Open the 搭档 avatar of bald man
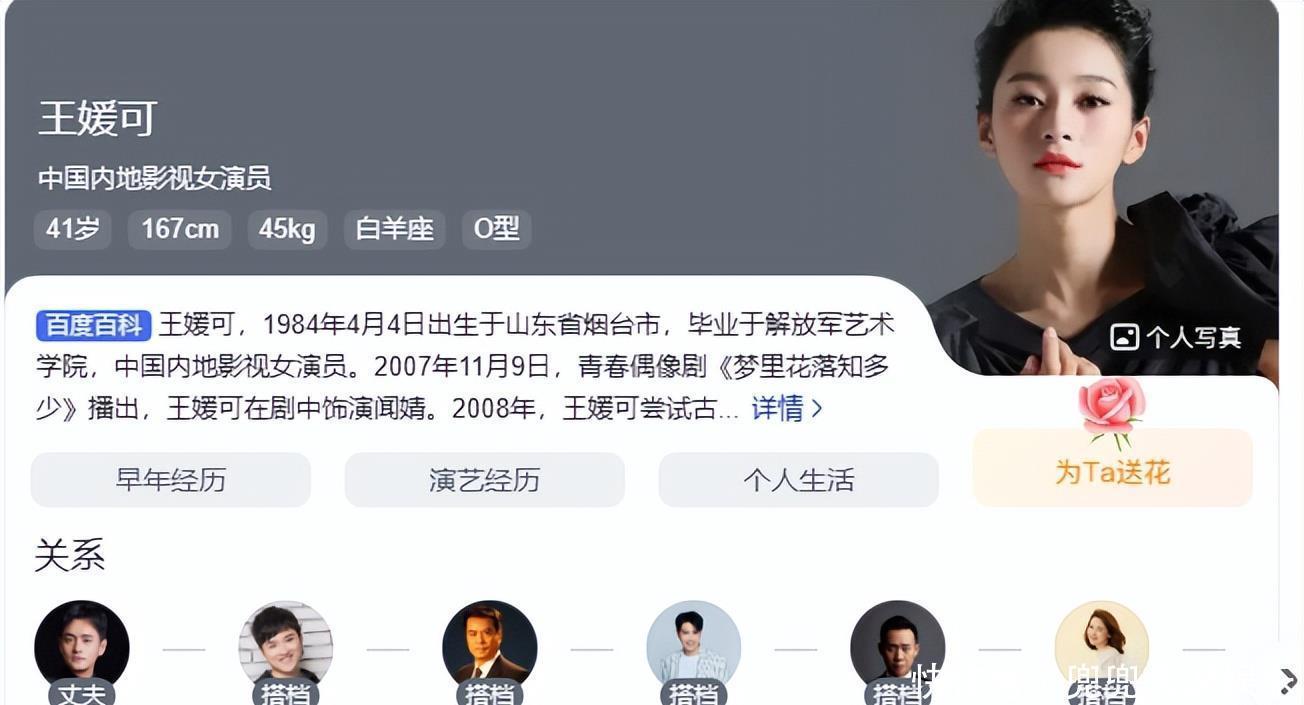The width and height of the screenshot is (1304, 705). (898, 648)
